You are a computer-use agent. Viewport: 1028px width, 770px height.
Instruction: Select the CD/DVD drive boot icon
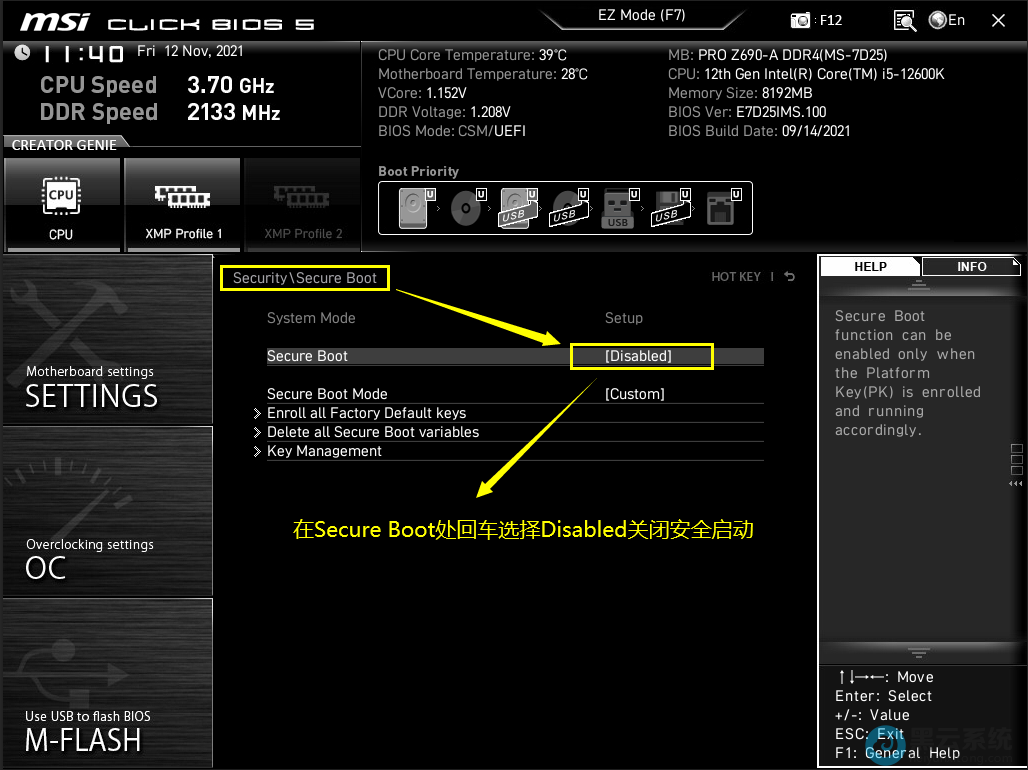[465, 208]
